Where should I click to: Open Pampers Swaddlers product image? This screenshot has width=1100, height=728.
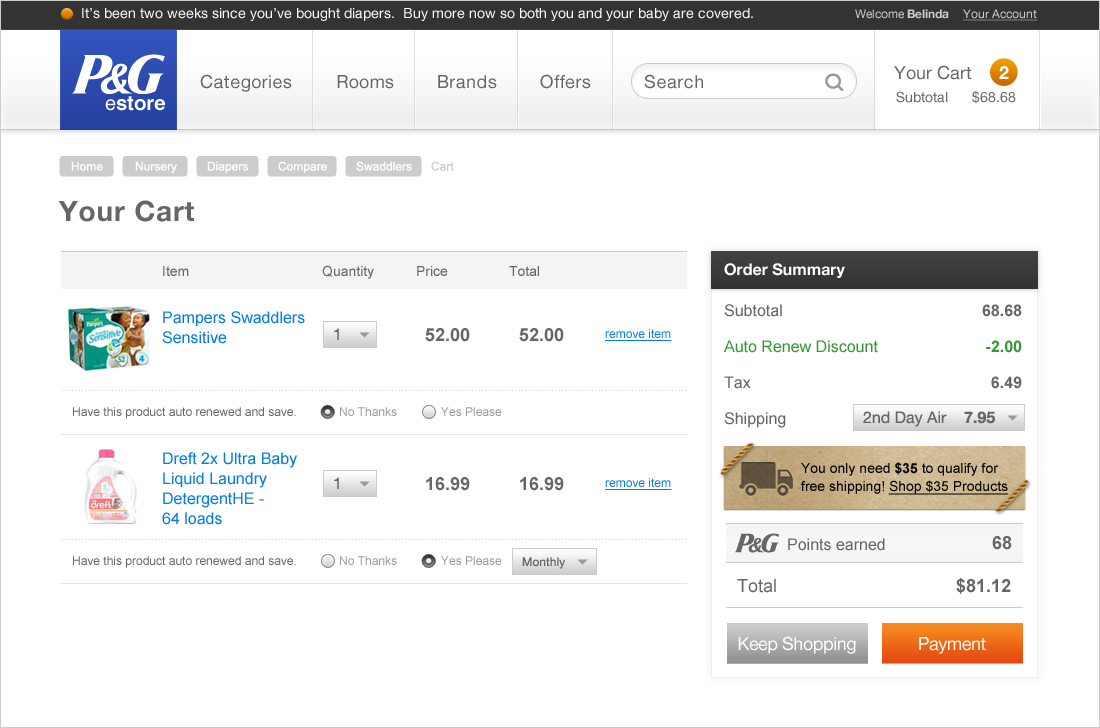(x=109, y=337)
